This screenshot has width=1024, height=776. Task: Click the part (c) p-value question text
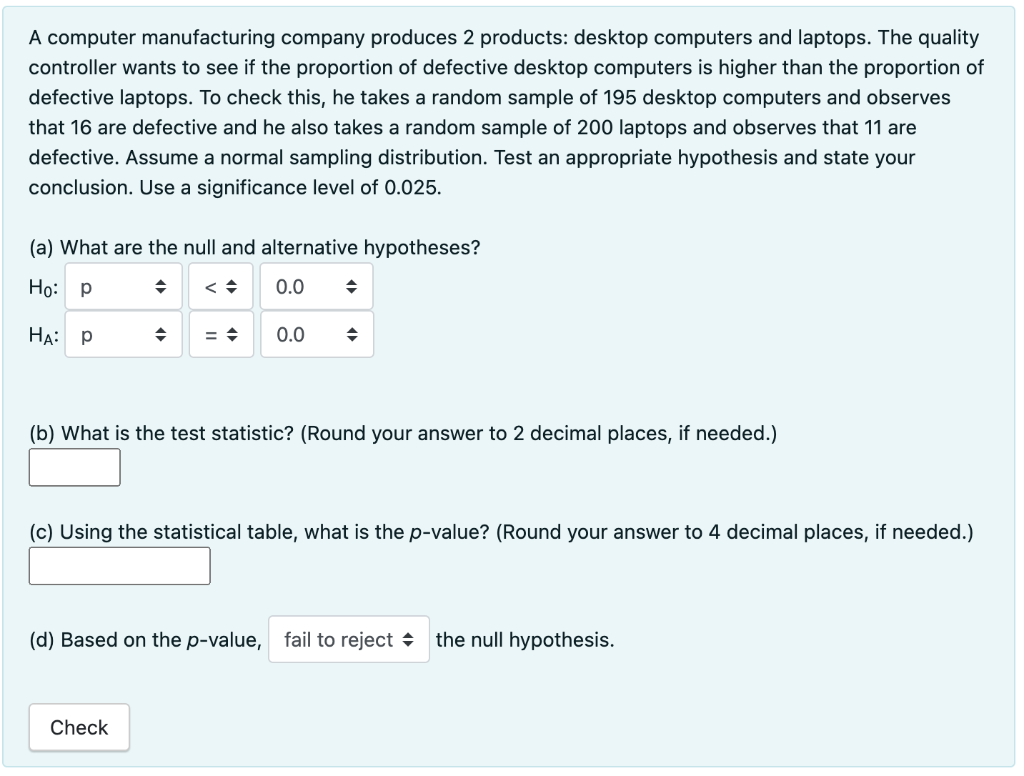(x=500, y=532)
